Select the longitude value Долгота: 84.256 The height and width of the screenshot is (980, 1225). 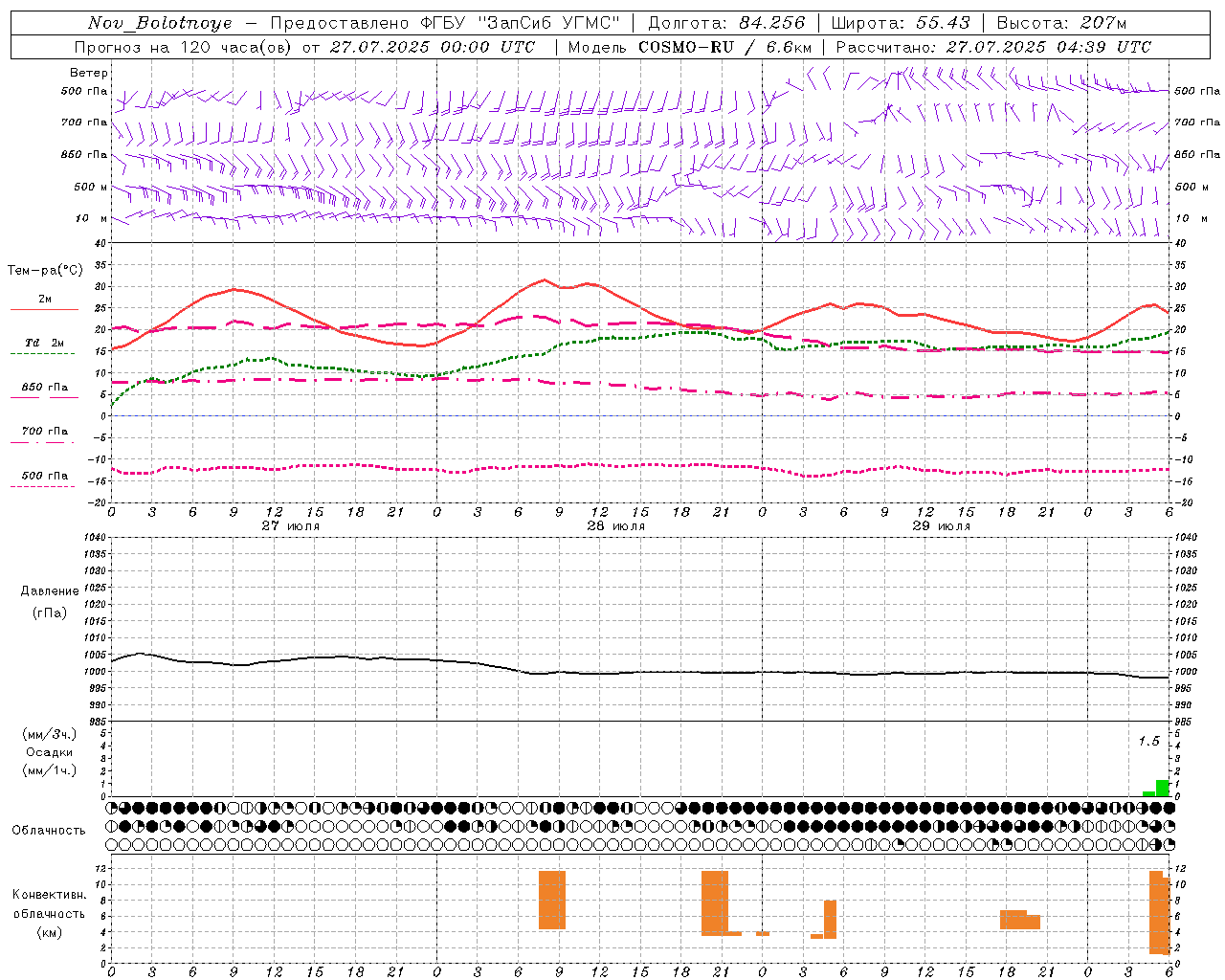click(727, 23)
